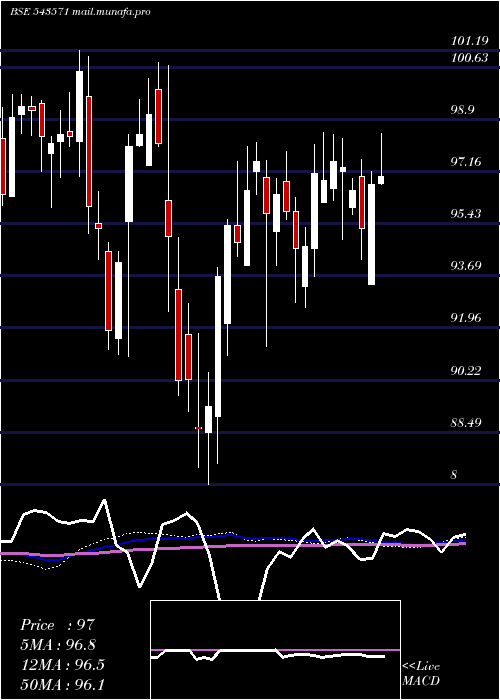Click the pink signal line in MACD box
500x700 pixels.
click(x=275, y=650)
